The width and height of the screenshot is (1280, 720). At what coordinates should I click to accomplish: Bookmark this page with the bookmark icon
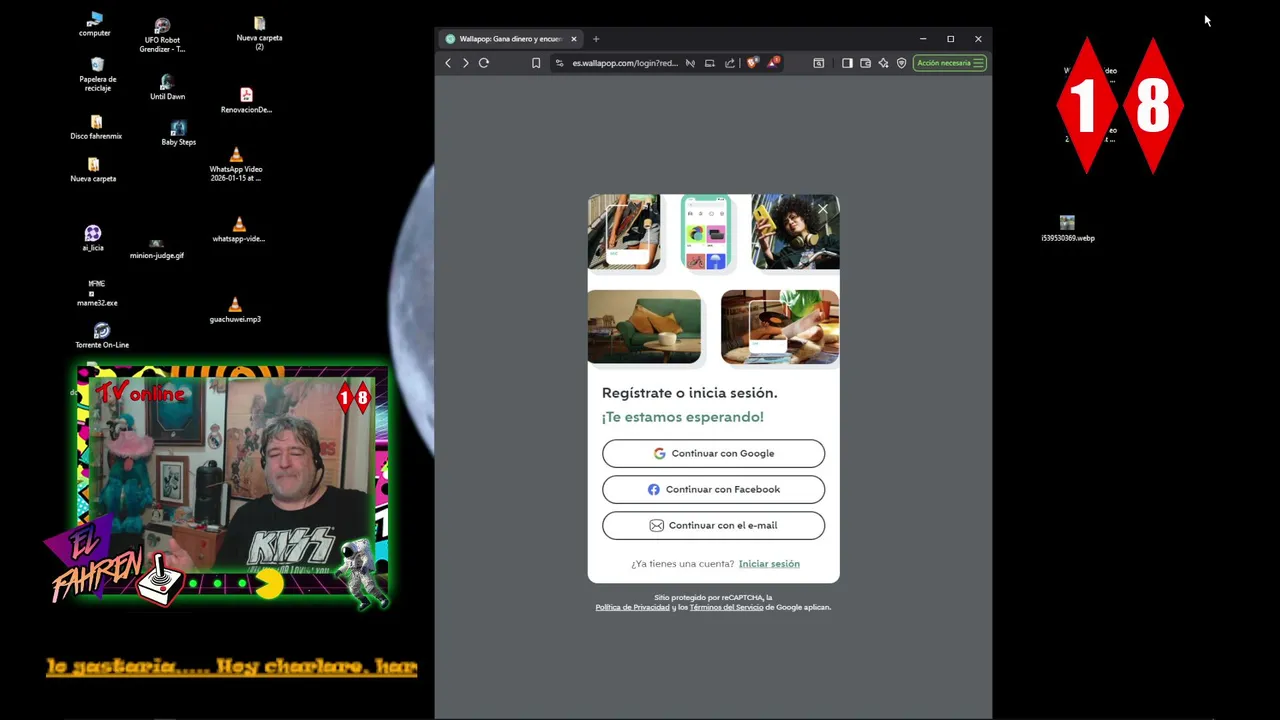click(x=536, y=63)
